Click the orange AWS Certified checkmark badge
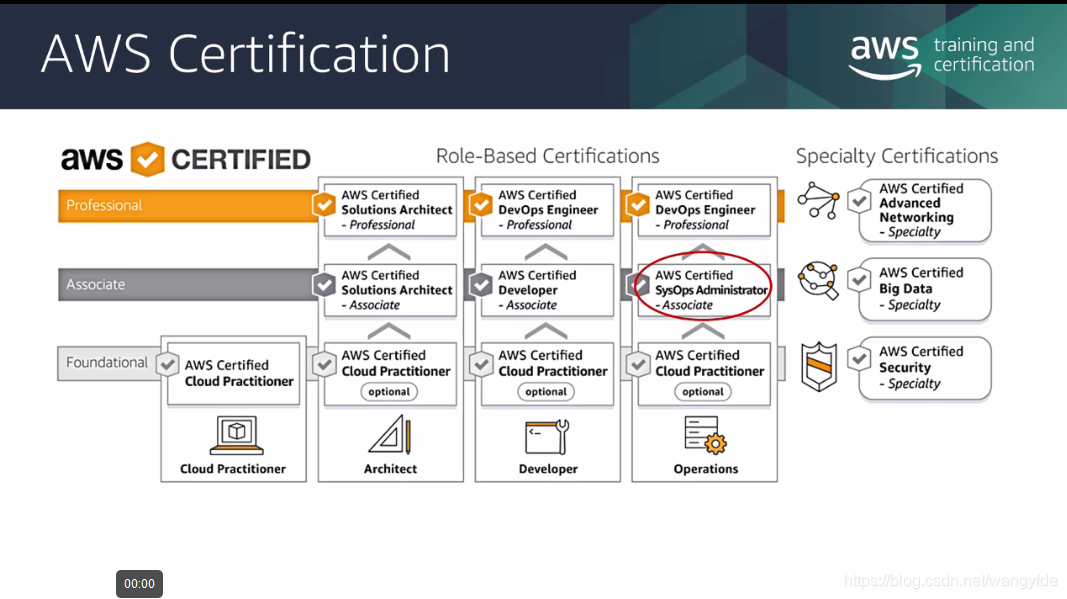The image size is (1067, 599). point(148,159)
